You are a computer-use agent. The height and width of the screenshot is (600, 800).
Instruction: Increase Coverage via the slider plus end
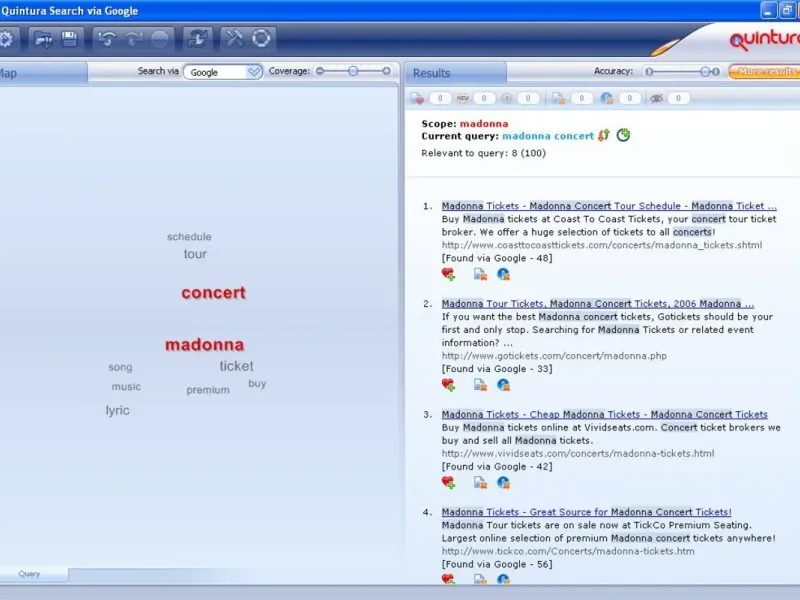pos(386,71)
